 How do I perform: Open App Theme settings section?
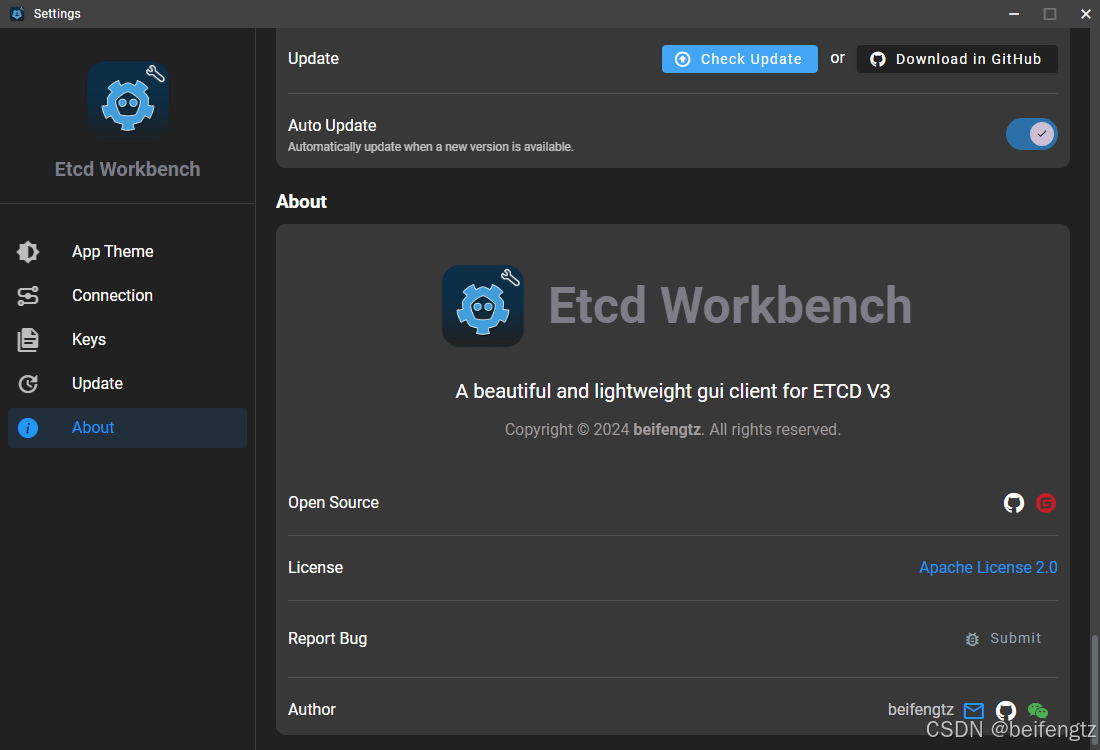click(x=127, y=252)
